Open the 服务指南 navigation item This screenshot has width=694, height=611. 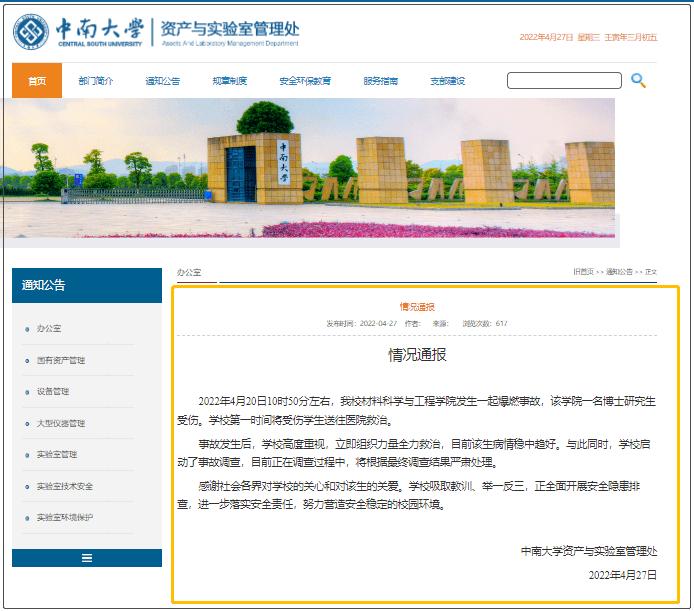381,81
